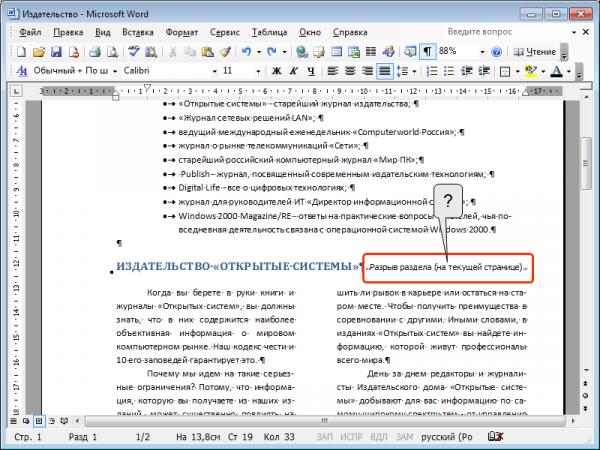Expand the Calibri font list
Viewport: 600px width, 450px height.
pos(215,71)
